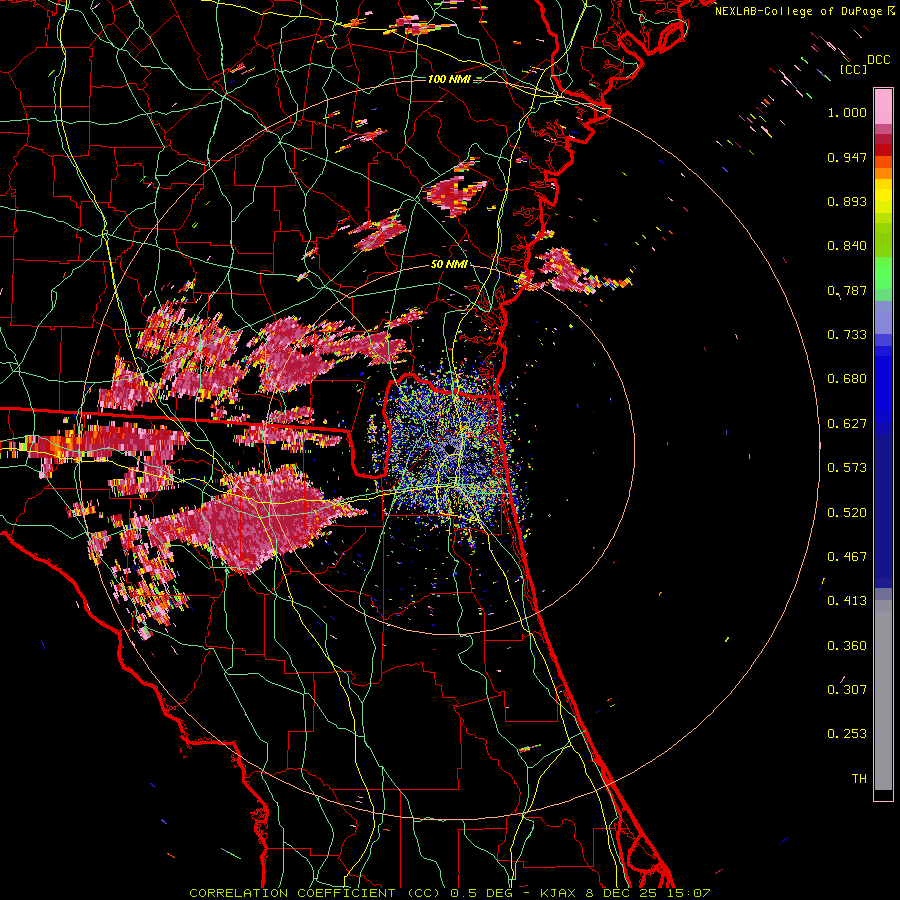This screenshot has height=900, width=900.
Task: Click the 0.467 color scale value
Action: pyautogui.click(x=847, y=557)
